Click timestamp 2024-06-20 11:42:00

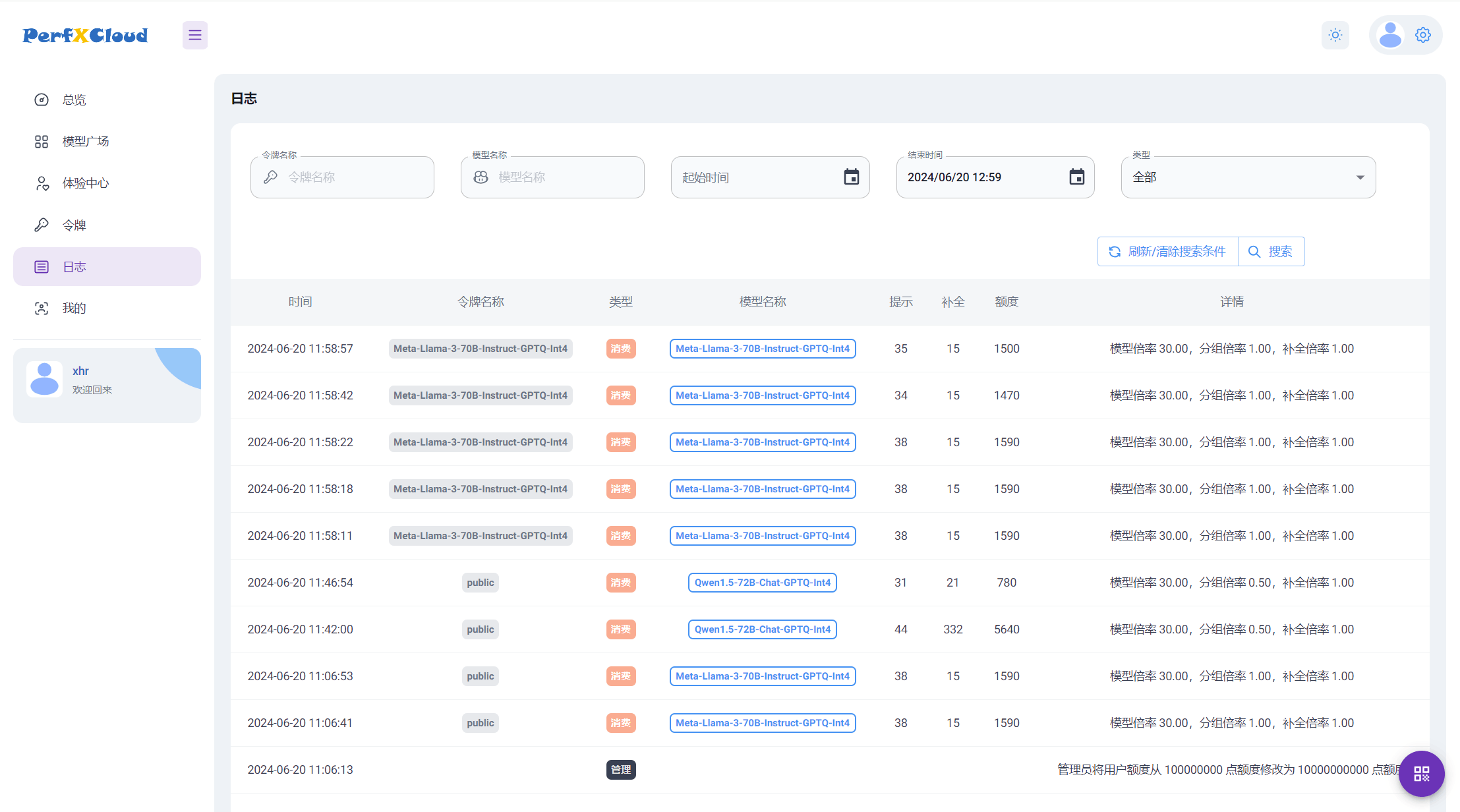tap(300, 629)
